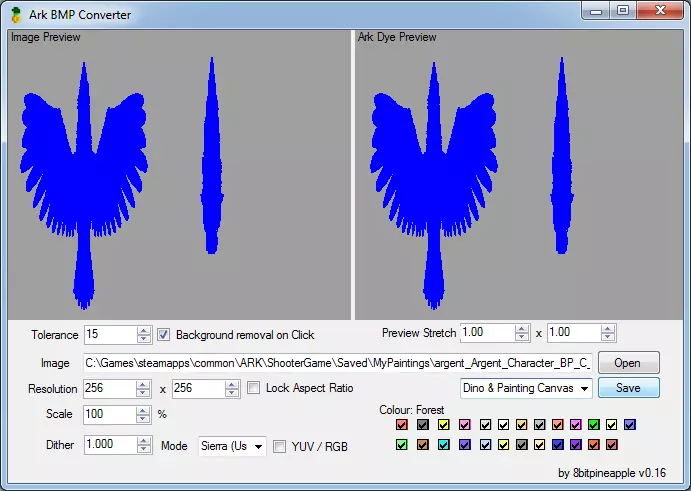Enable YUV / RGB checkbox
Viewport: 691px width, 491px height.
280,446
